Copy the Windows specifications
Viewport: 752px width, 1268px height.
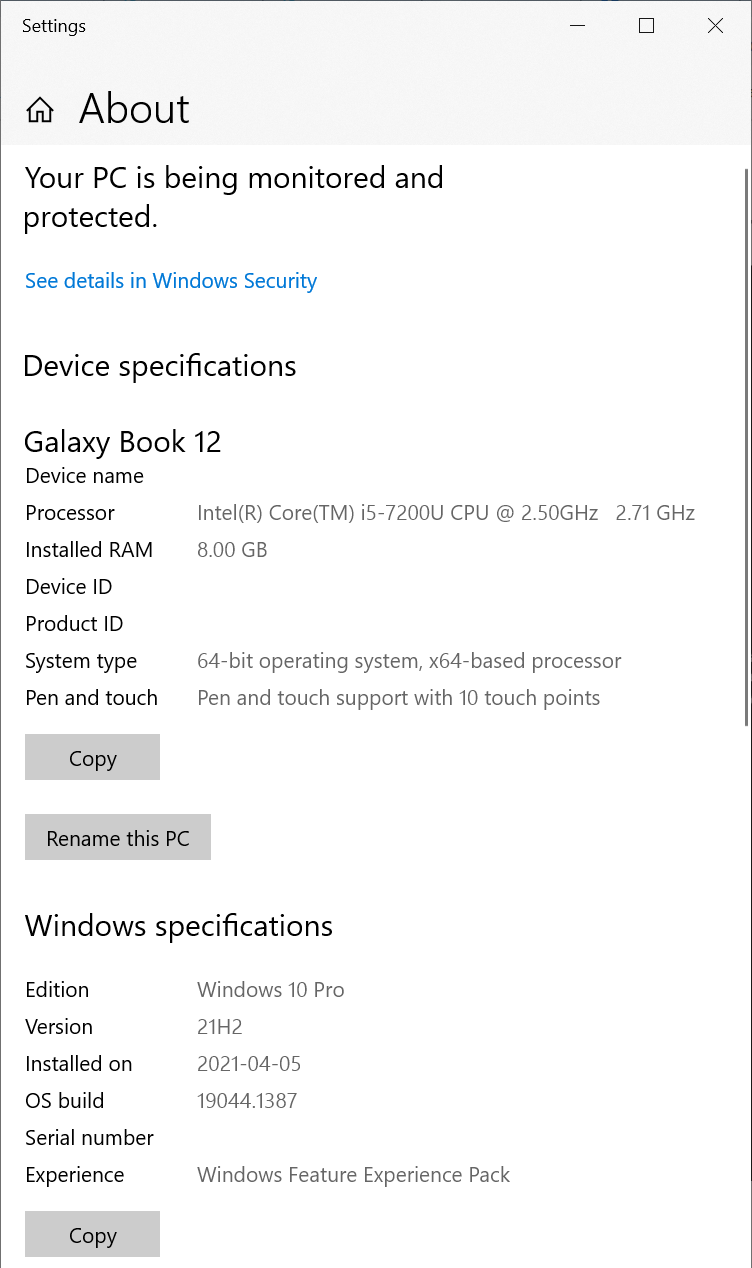click(x=92, y=1234)
